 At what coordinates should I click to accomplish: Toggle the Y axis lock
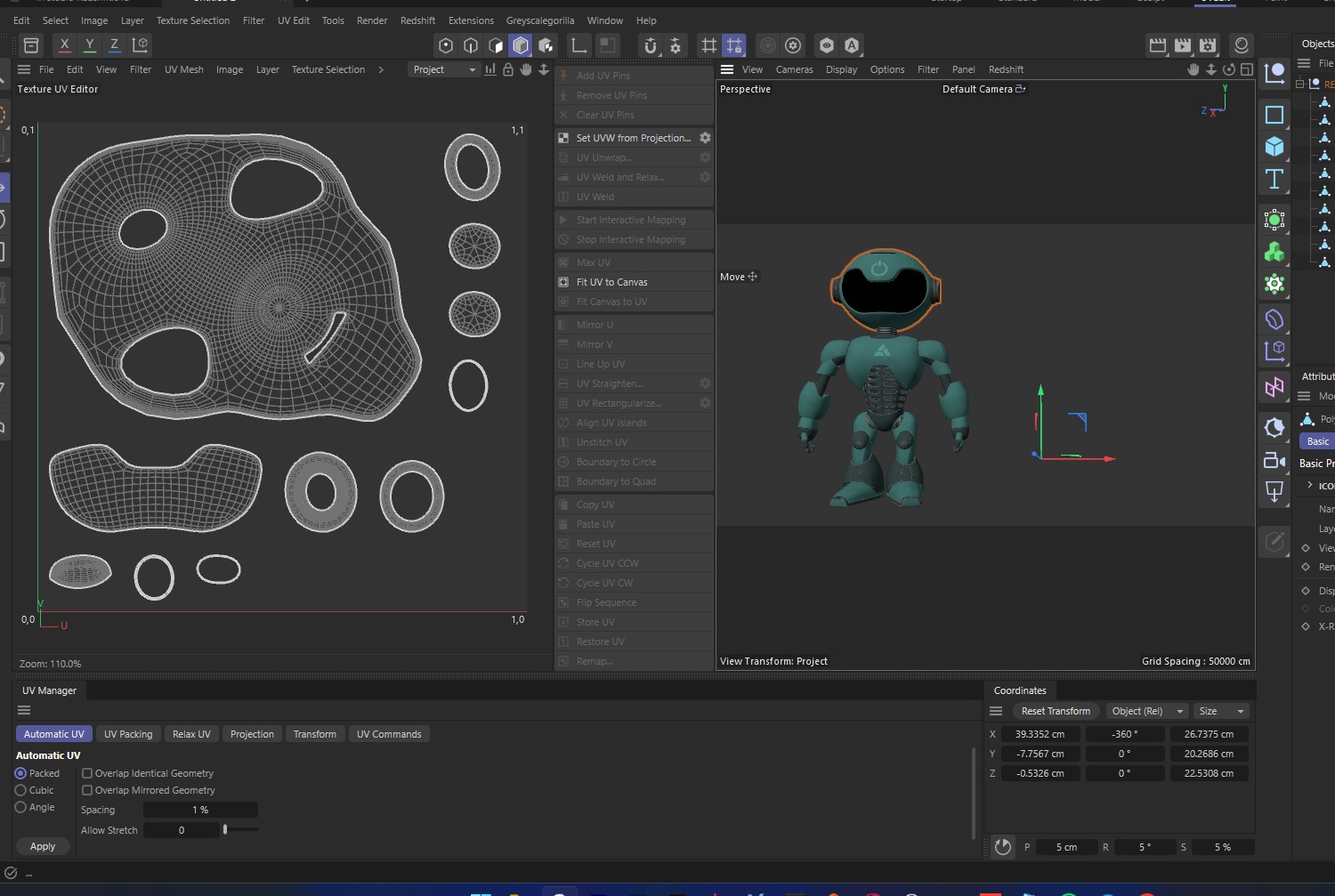(x=89, y=44)
